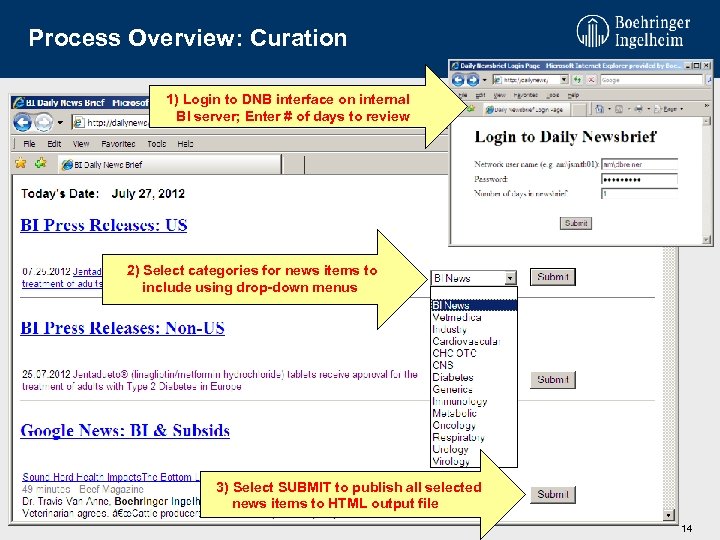Open File menu in BI Daily News Brief window
The height and width of the screenshot is (540, 720).
29,144
